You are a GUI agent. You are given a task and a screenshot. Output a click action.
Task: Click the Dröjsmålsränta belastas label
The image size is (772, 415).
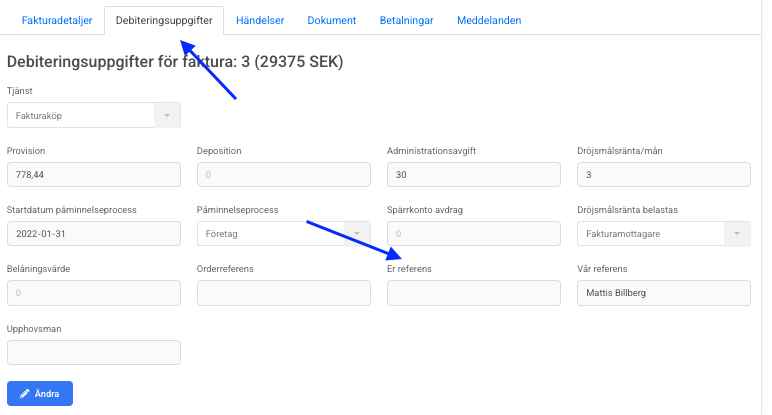pyautogui.click(x=627, y=210)
